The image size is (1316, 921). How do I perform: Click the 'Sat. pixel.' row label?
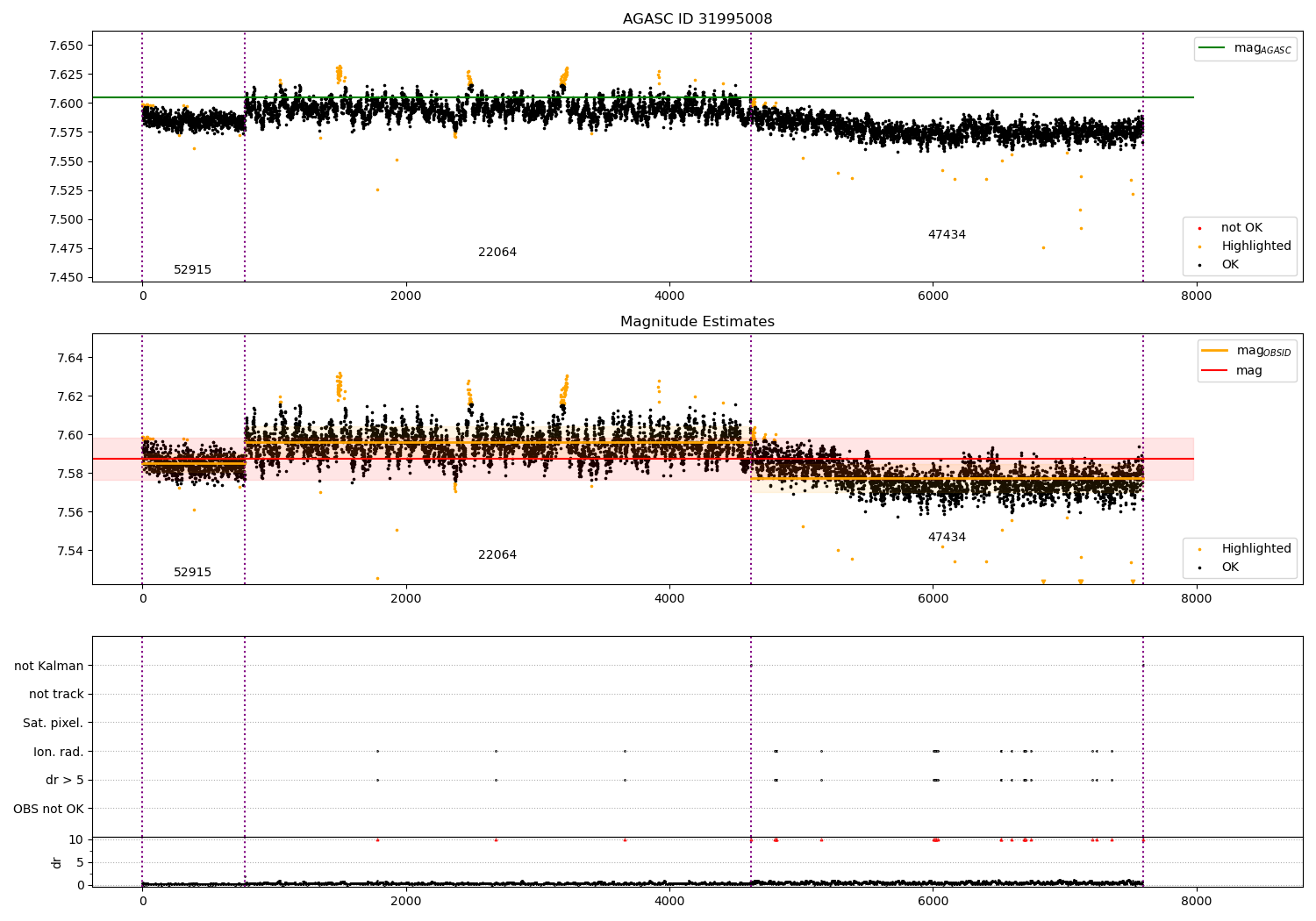click(x=54, y=724)
